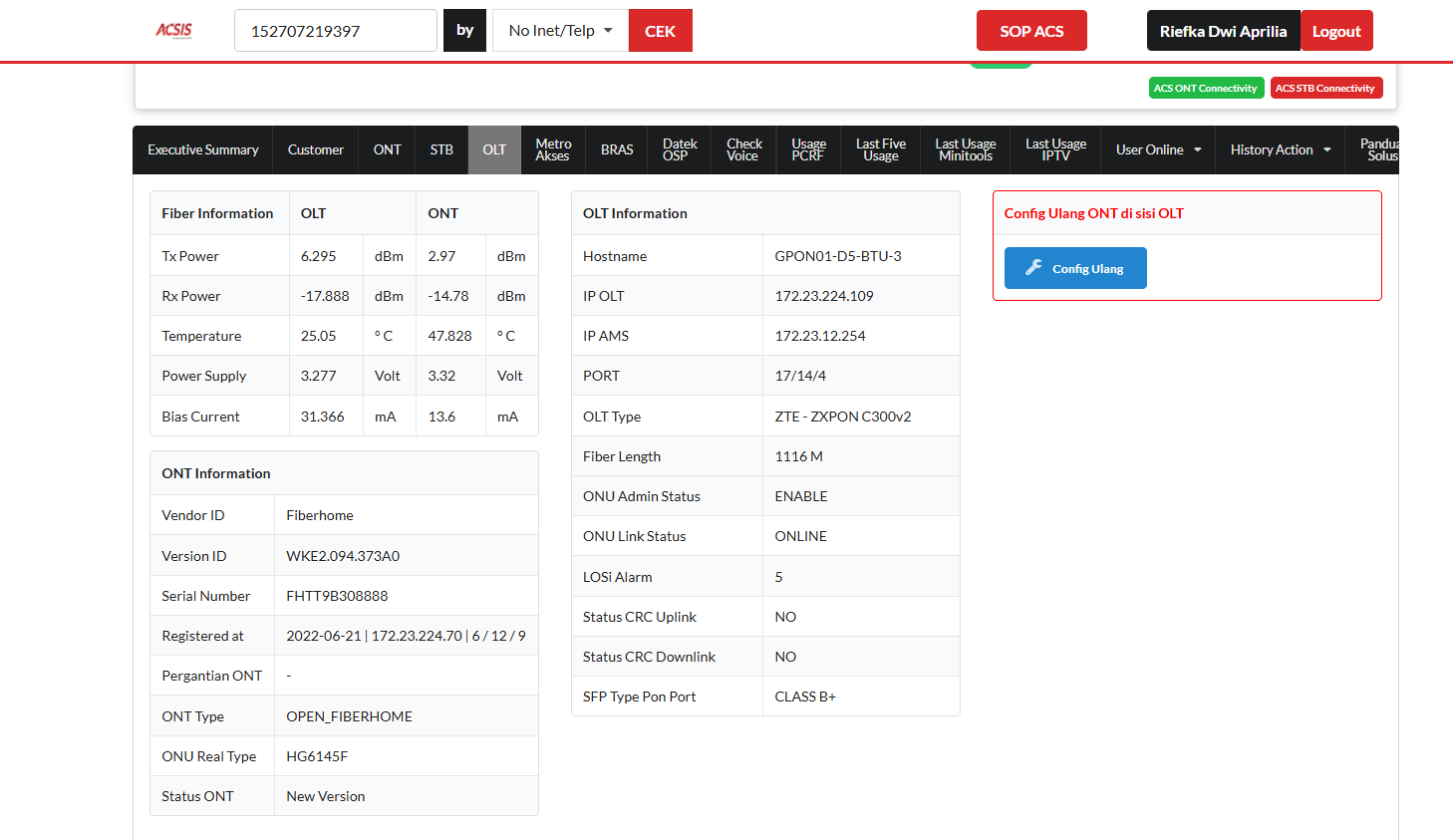Select ONT Type value OPEN_FIBERHOME

(349, 716)
